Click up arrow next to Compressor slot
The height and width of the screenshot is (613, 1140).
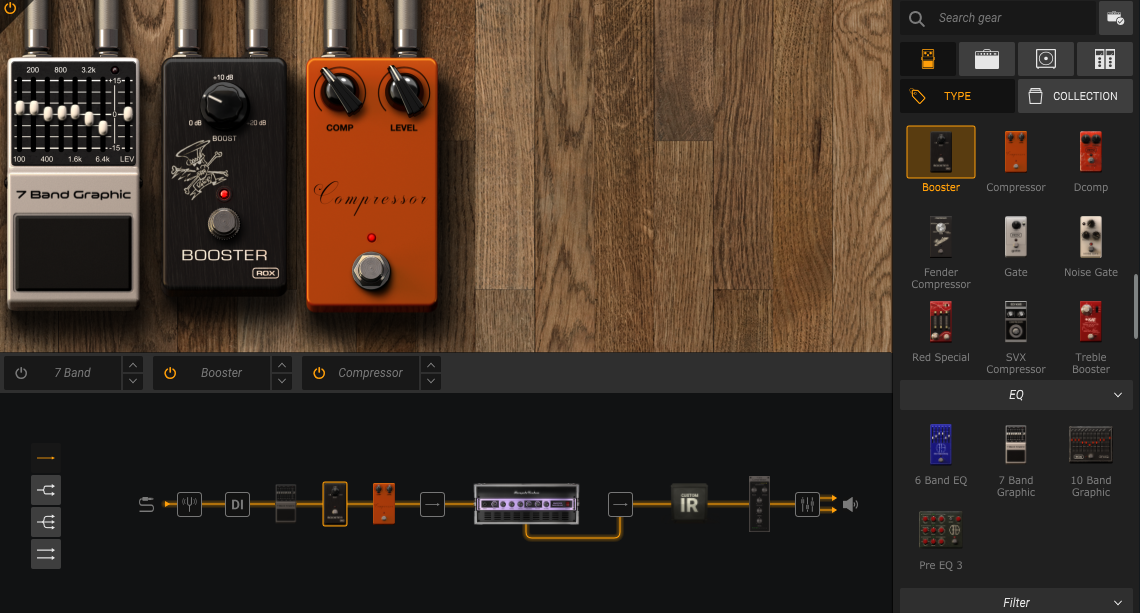pyautogui.click(x=431, y=364)
